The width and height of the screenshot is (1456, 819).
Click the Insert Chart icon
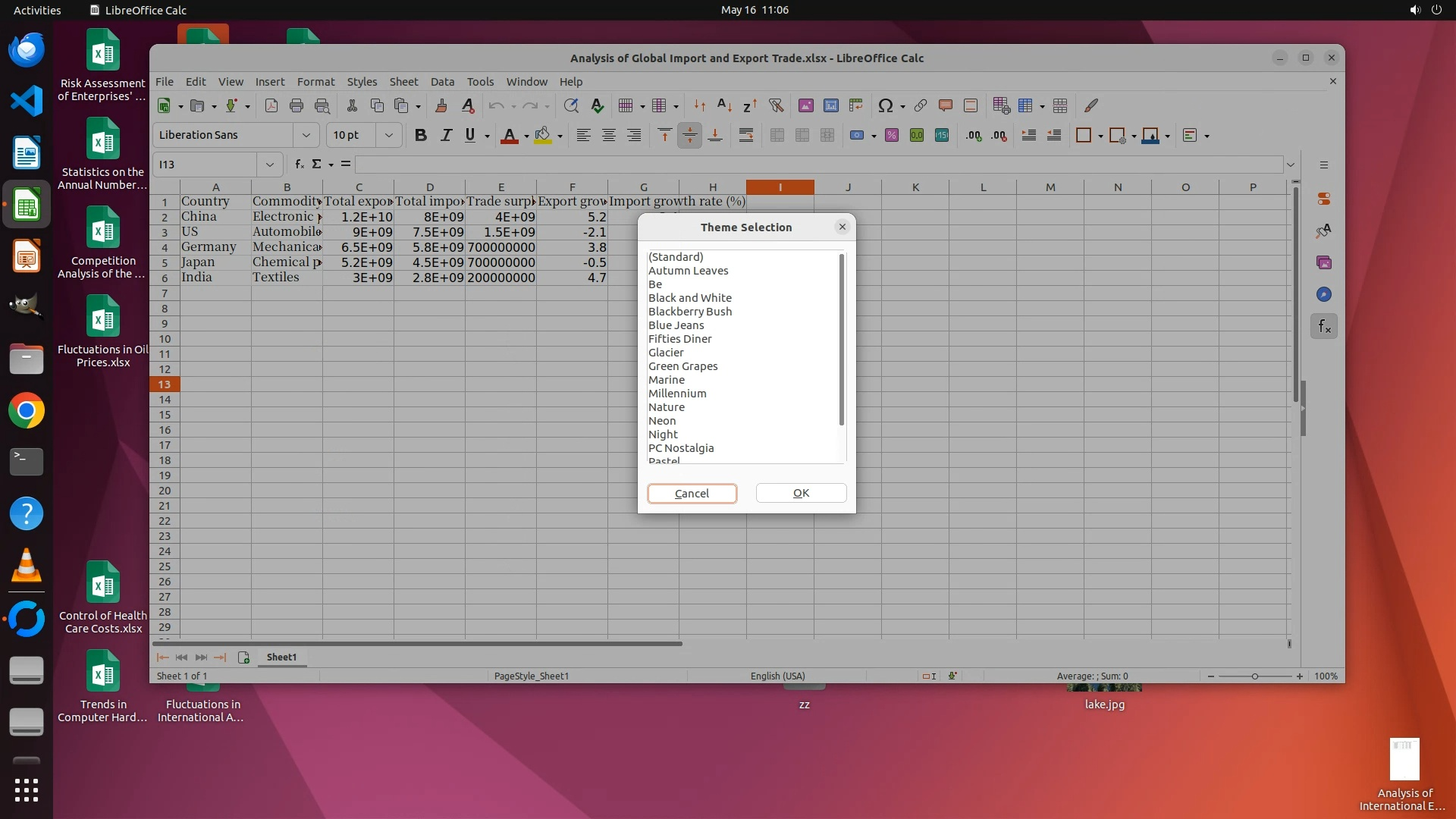coord(831,105)
